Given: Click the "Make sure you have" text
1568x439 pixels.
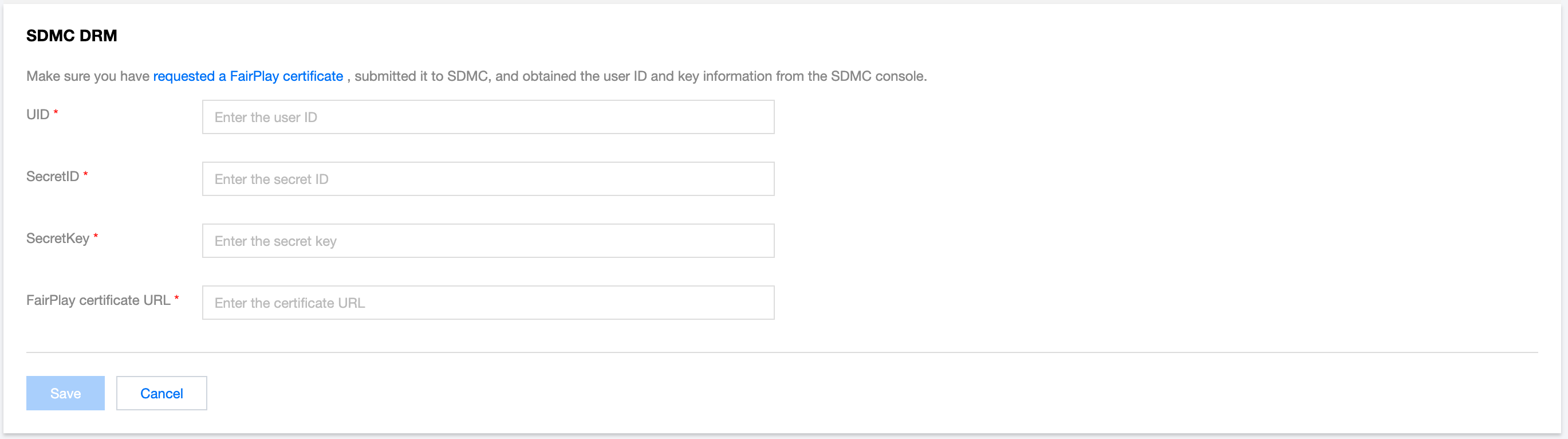Looking at the screenshot, I should (88, 76).
